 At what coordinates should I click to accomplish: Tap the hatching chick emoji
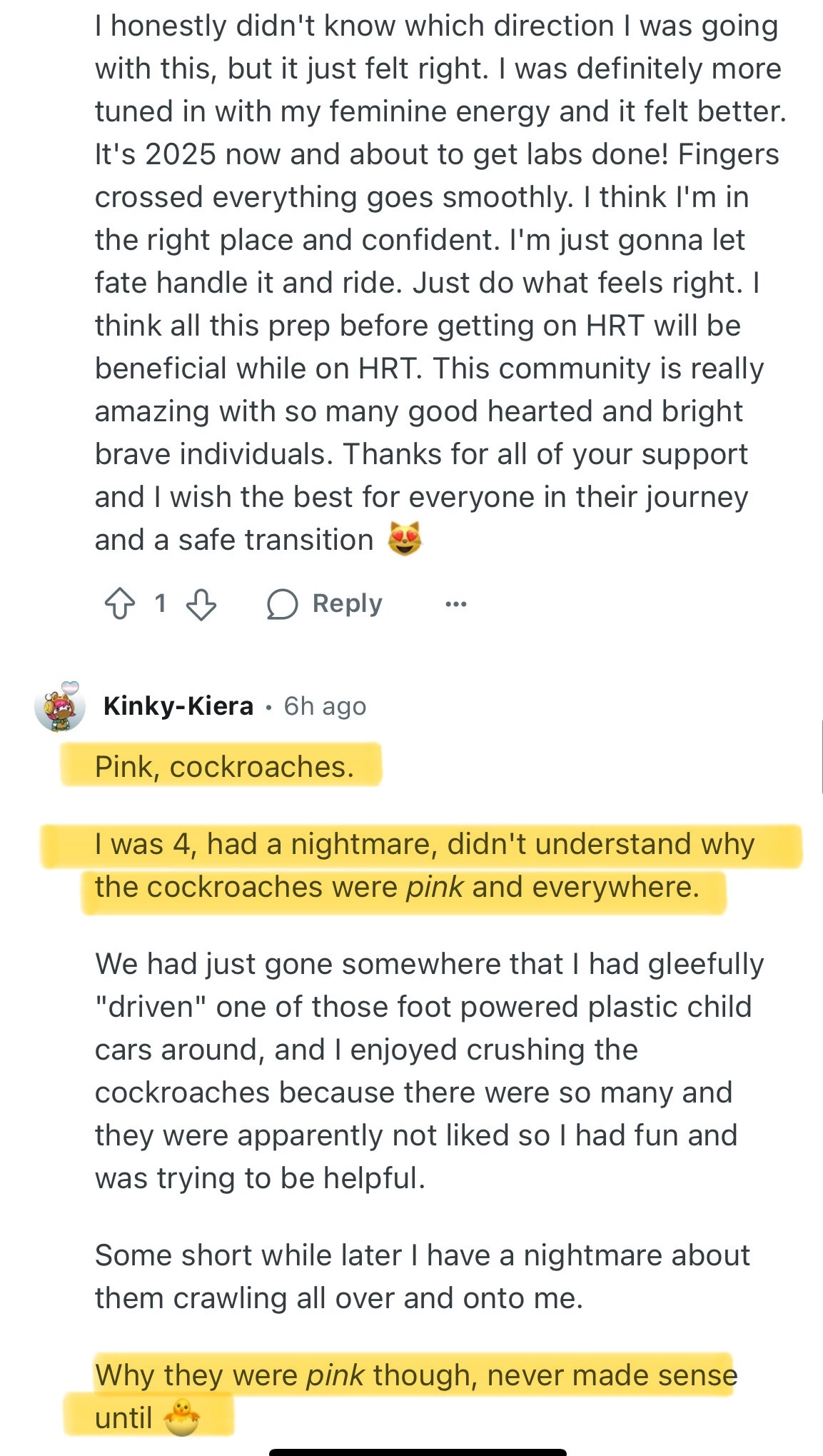pos(181,1417)
